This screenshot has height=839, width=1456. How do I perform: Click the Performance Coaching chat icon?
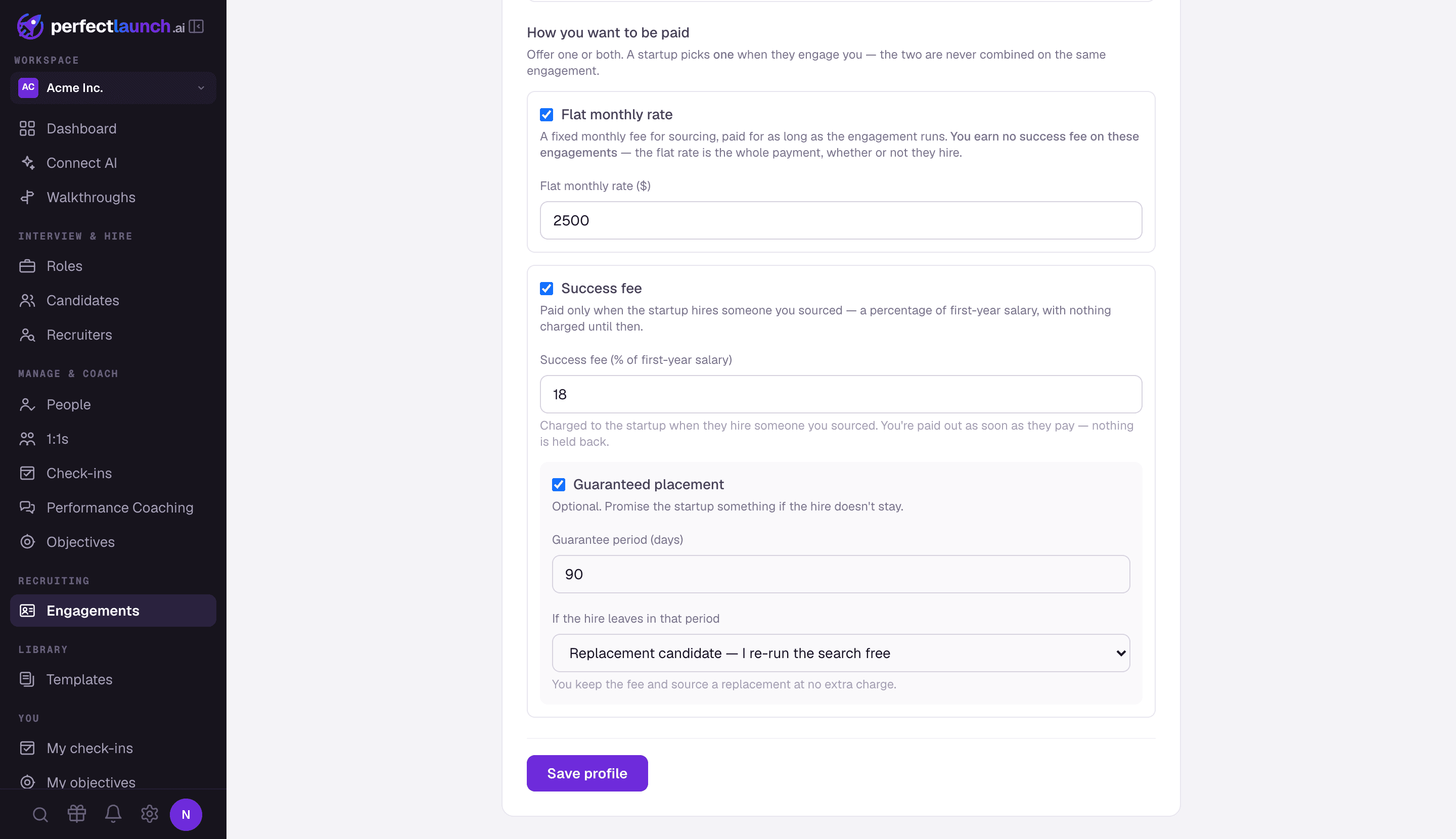coord(27,507)
